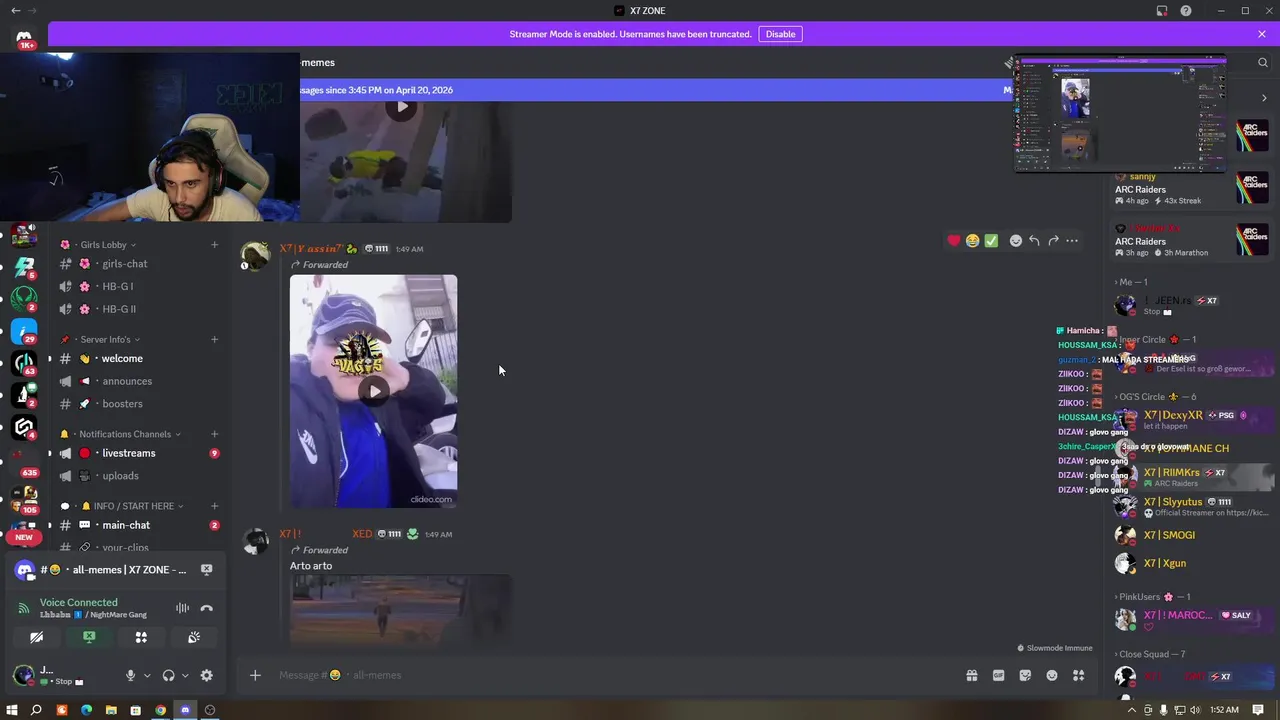Viewport: 1280px width, 720px height.
Task: Open Windows Start menu
Action: coord(11,710)
